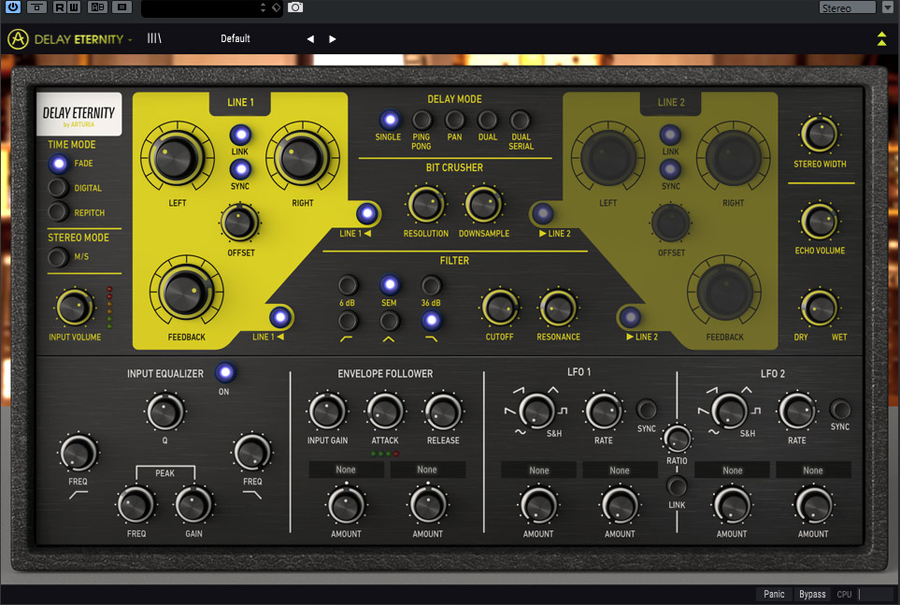Click the Echo Volume knob
The height and width of the screenshot is (605, 900).
[820, 221]
